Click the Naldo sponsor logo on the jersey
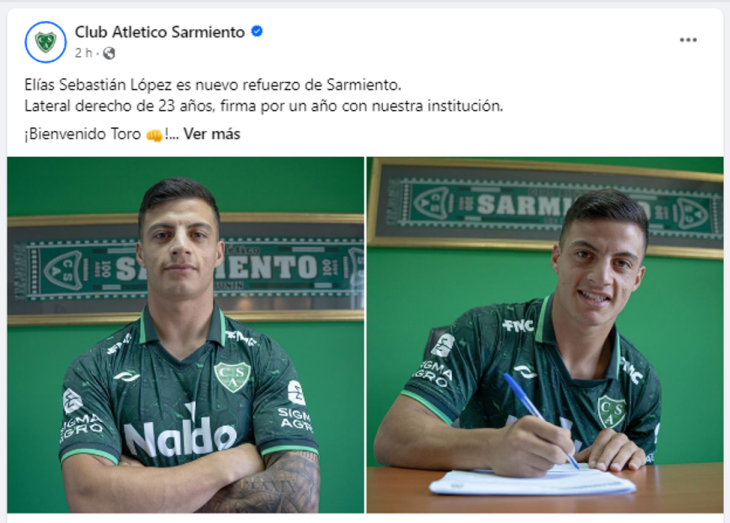730x523 pixels. 180,437
